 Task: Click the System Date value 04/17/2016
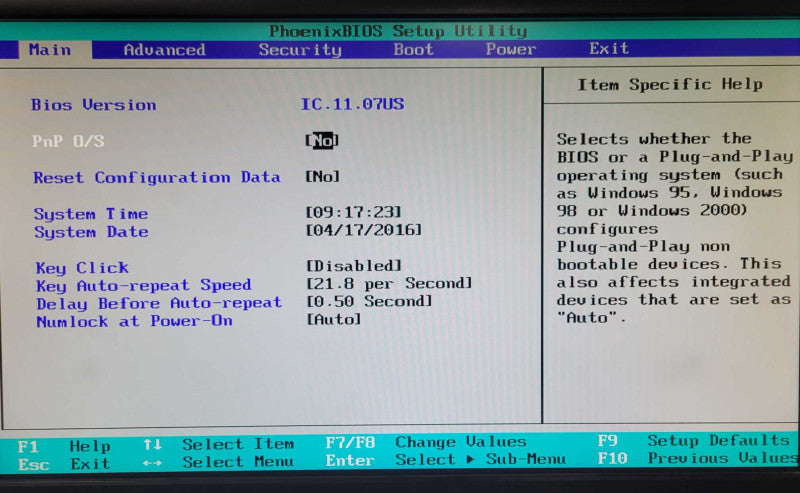pos(364,230)
